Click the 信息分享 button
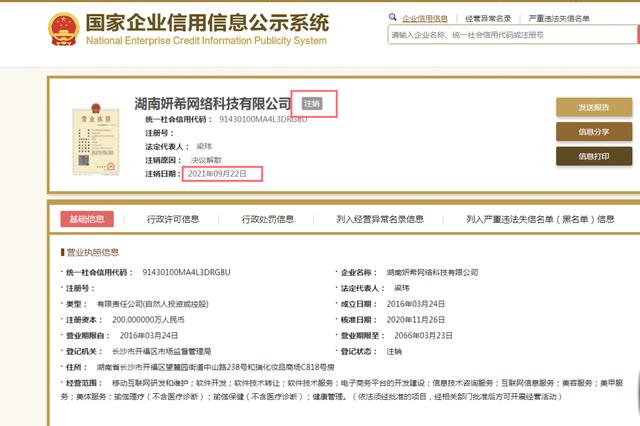 coord(593,131)
